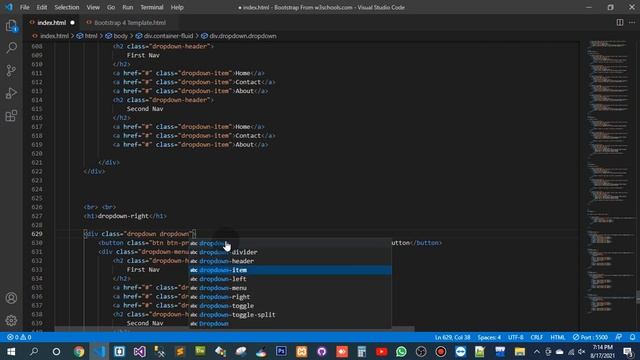Image resolution: width=640 pixels, height=360 pixels.
Task: Open GitHub Desktop from the taskbar
Action: pyautogui.click(x=322, y=351)
